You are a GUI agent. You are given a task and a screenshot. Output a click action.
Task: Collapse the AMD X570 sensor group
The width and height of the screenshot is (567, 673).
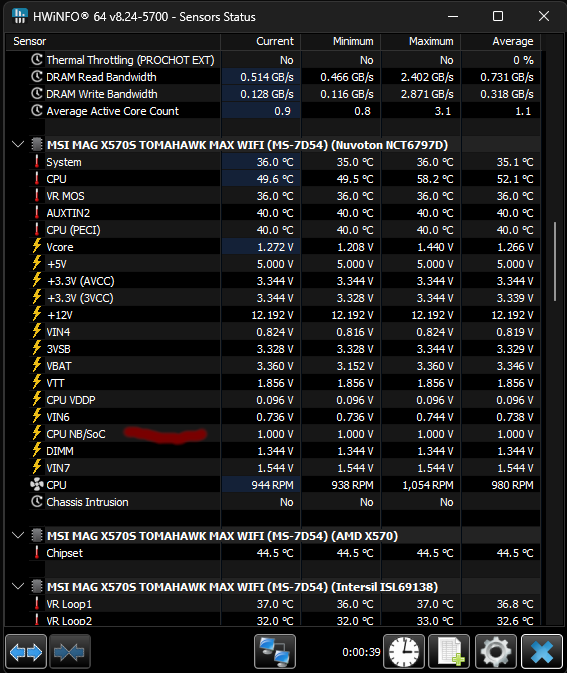(18, 536)
